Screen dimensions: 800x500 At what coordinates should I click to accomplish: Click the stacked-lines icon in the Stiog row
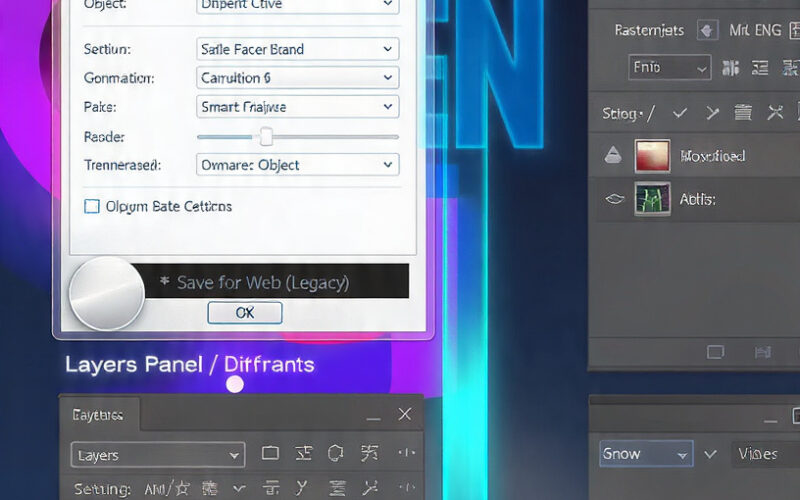[x=743, y=112]
